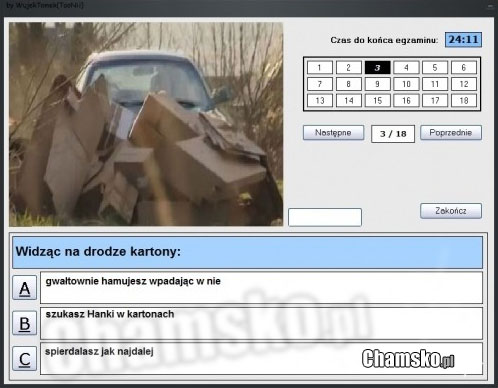498x388 pixels.
Task: Jump to question 15 in grid
Action: [377, 100]
